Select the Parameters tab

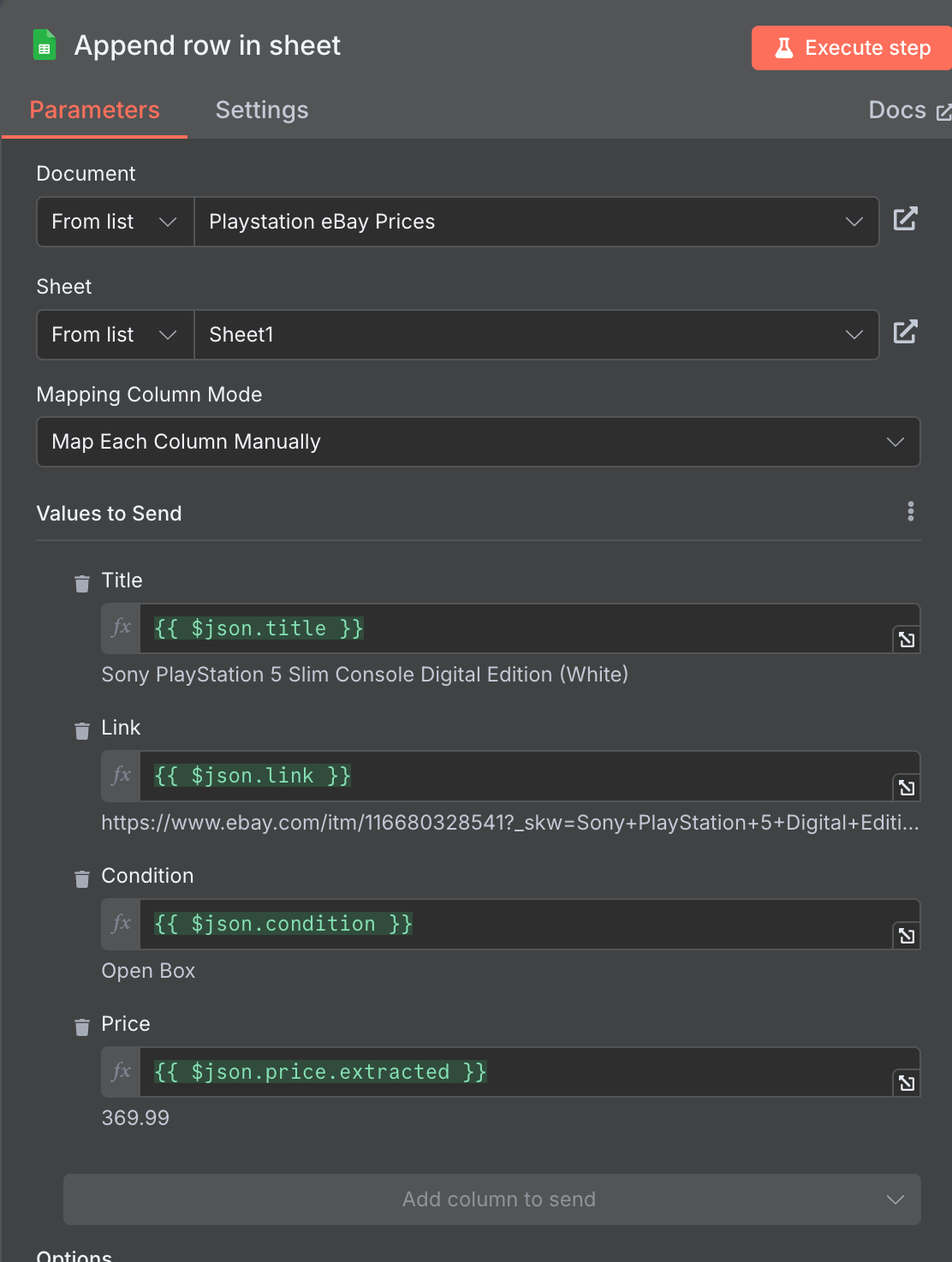[94, 110]
